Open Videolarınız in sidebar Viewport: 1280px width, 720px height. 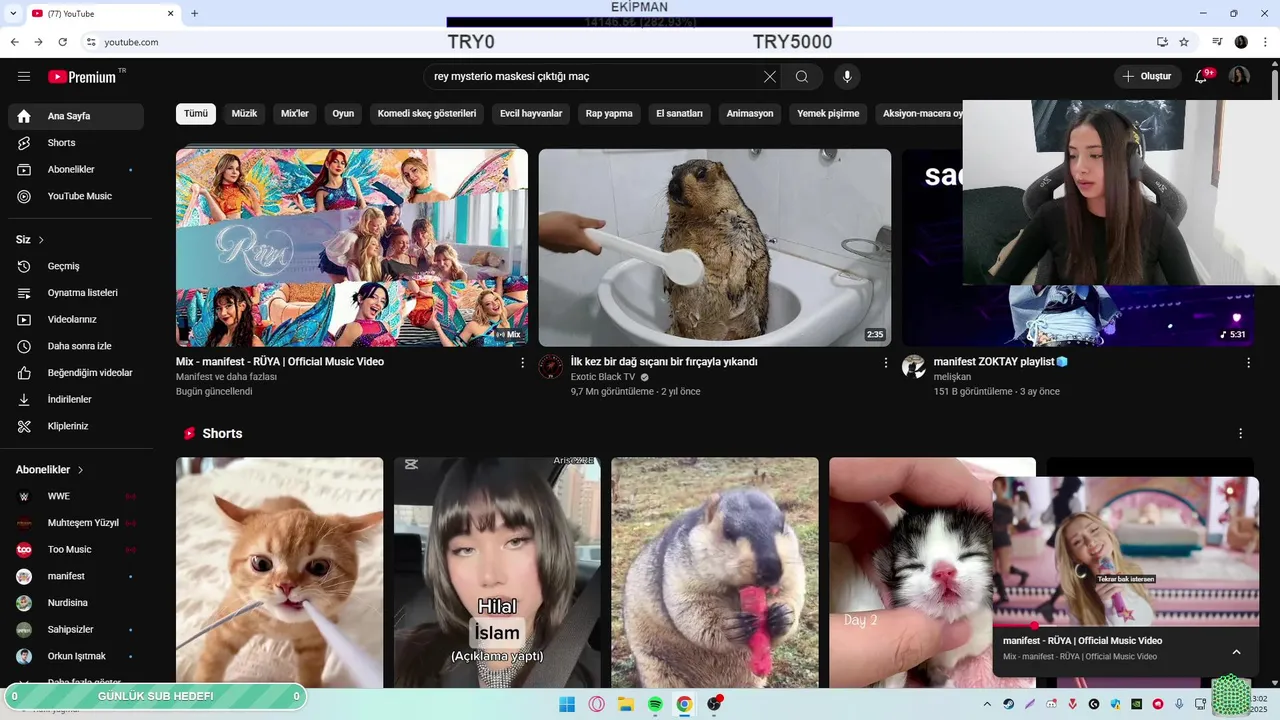(x=76, y=320)
